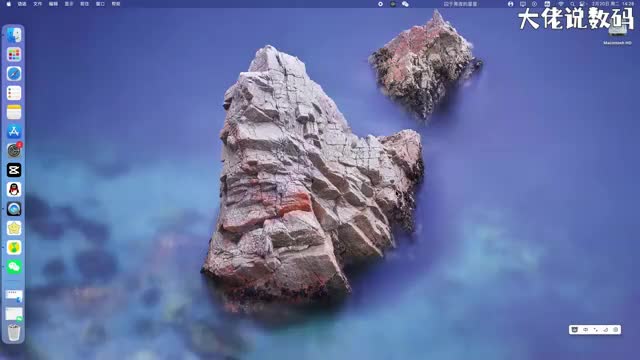Launch Safari from the Dock
Screen dimensions: 640x360
pyautogui.click(x=14, y=74)
